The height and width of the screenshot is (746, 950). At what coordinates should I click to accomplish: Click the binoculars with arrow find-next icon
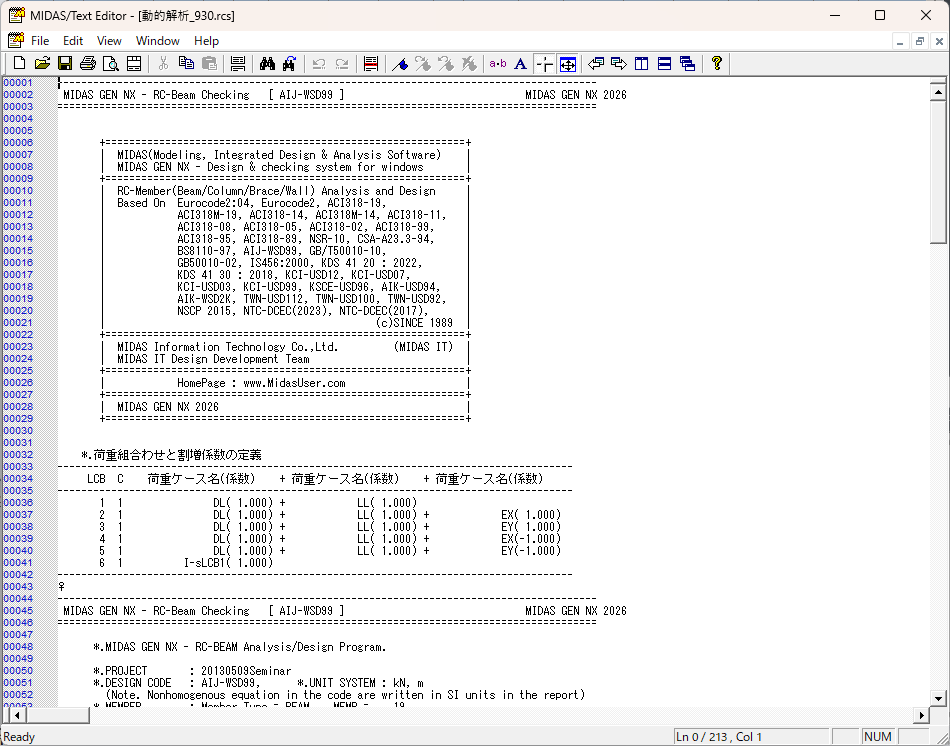[290, 64]
